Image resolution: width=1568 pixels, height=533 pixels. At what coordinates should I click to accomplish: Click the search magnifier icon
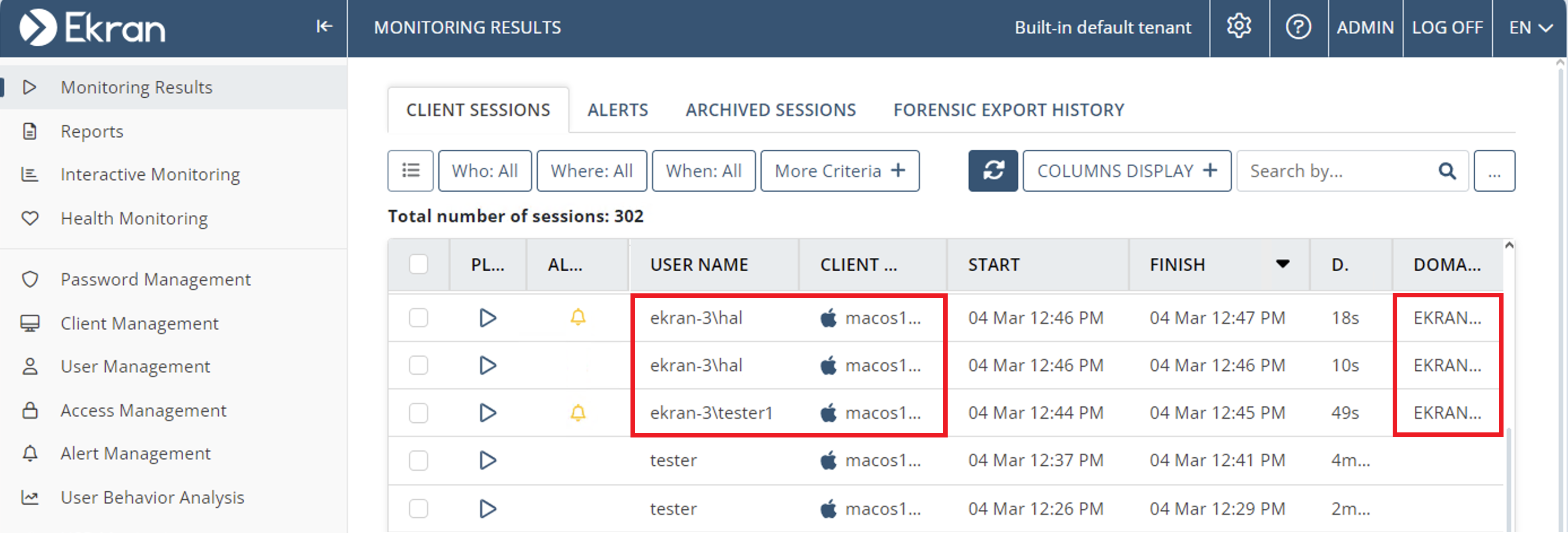tap(1447, 171)
